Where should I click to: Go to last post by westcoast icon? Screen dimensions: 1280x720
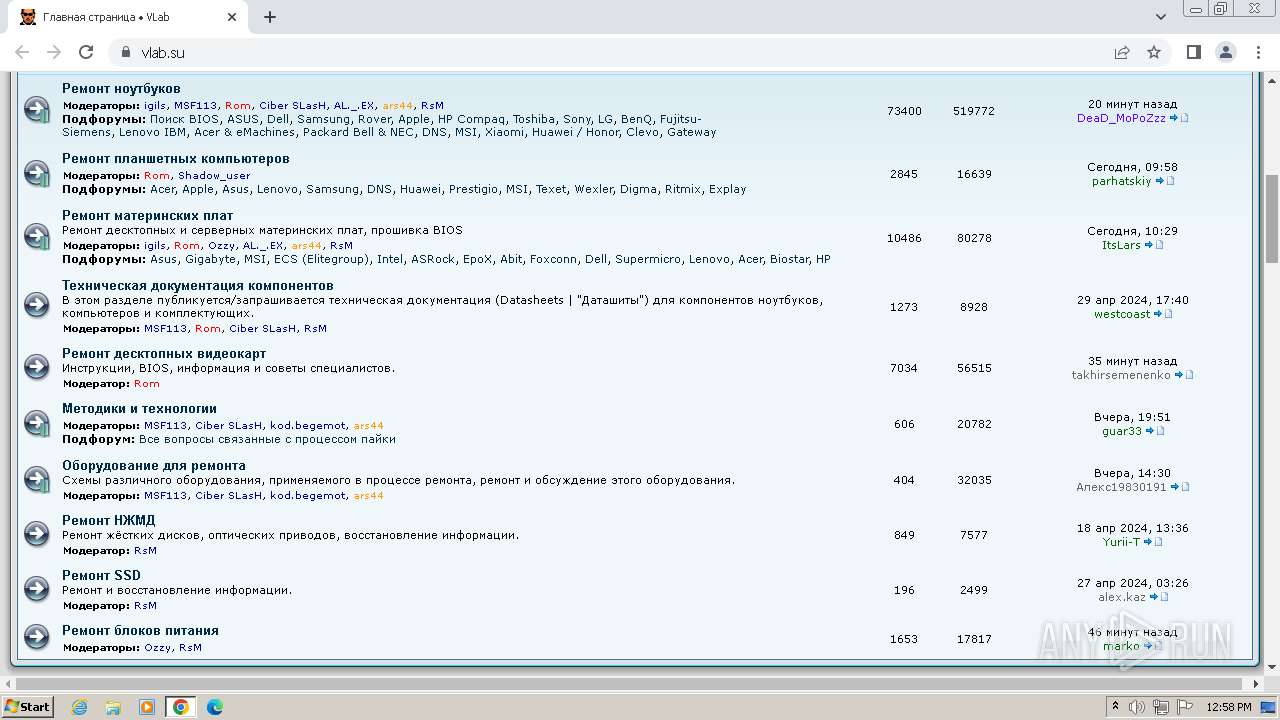tap(1163, 314)
